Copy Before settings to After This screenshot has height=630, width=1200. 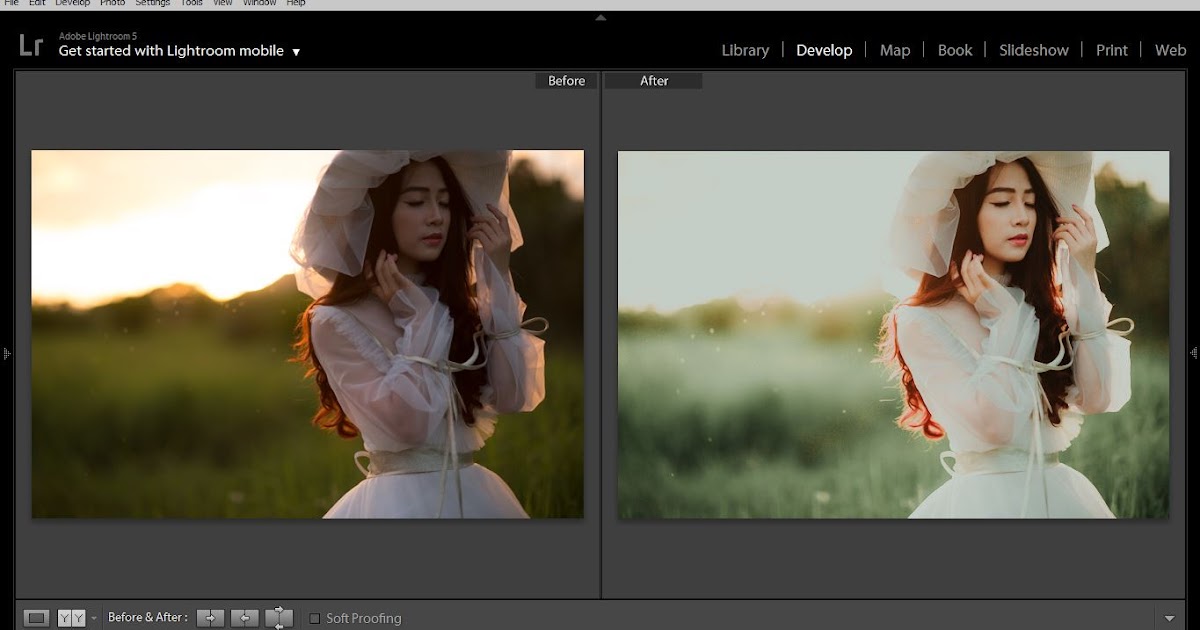210,618
